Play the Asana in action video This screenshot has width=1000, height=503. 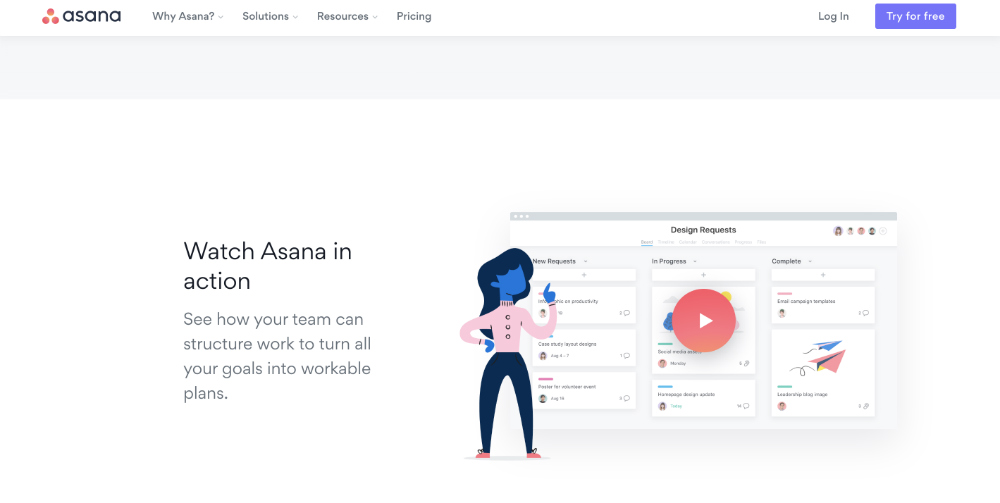click(x=704, y=321)
